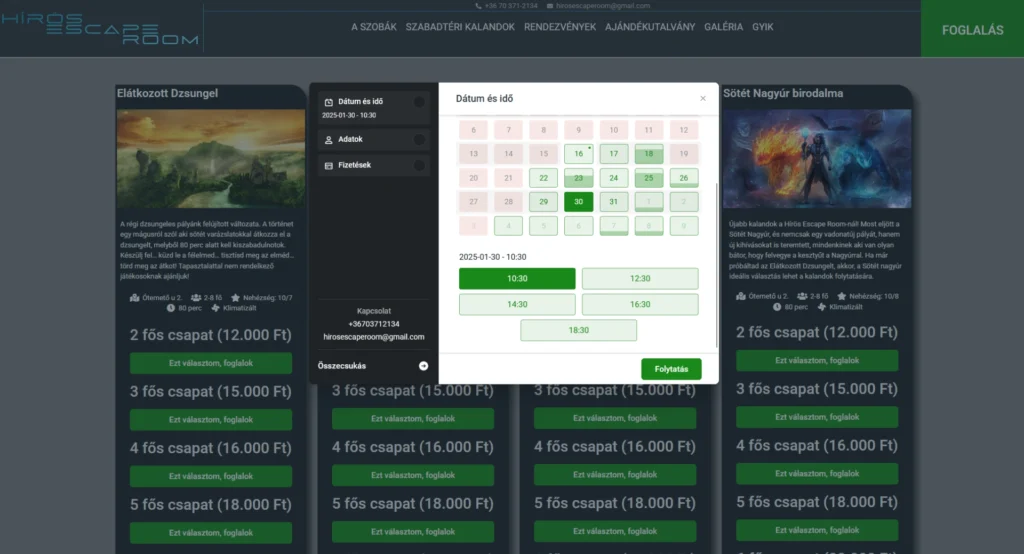Choose the 14:30 time slot

tap(517, 304)
